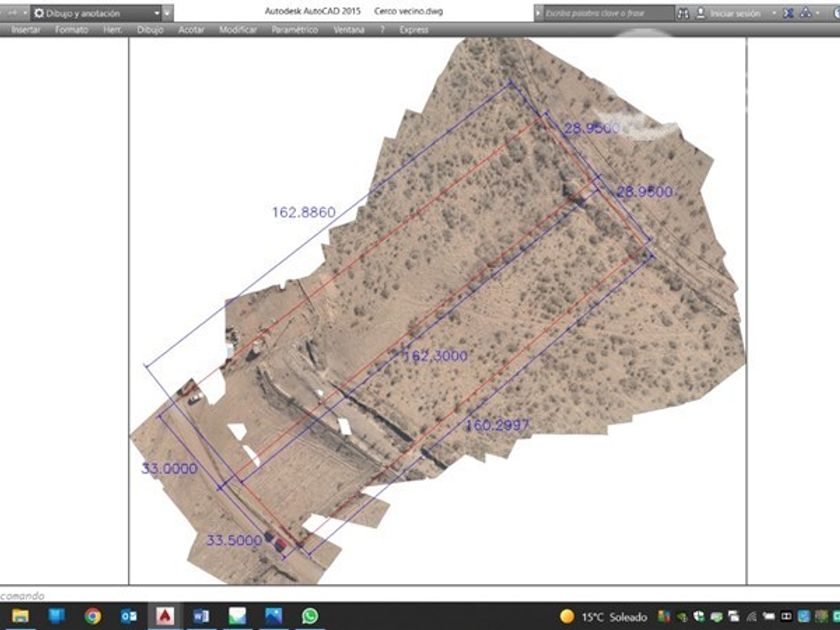The width and height of the screenshot is (840, 630).
Task: Open the Formato menu
Action: click(71, 30)
